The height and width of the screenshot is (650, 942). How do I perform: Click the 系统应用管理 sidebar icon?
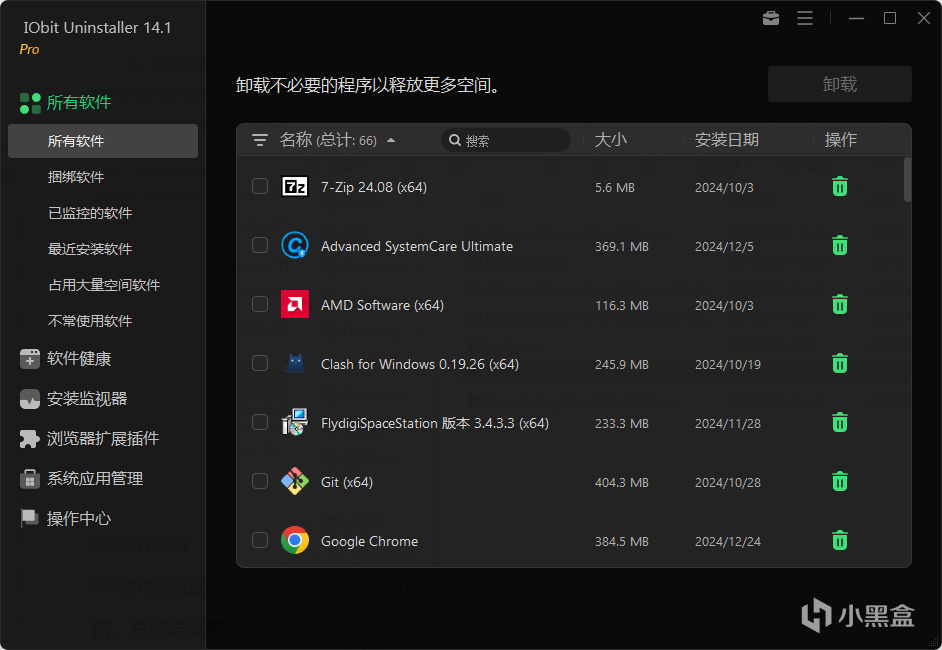coord(29,479)
